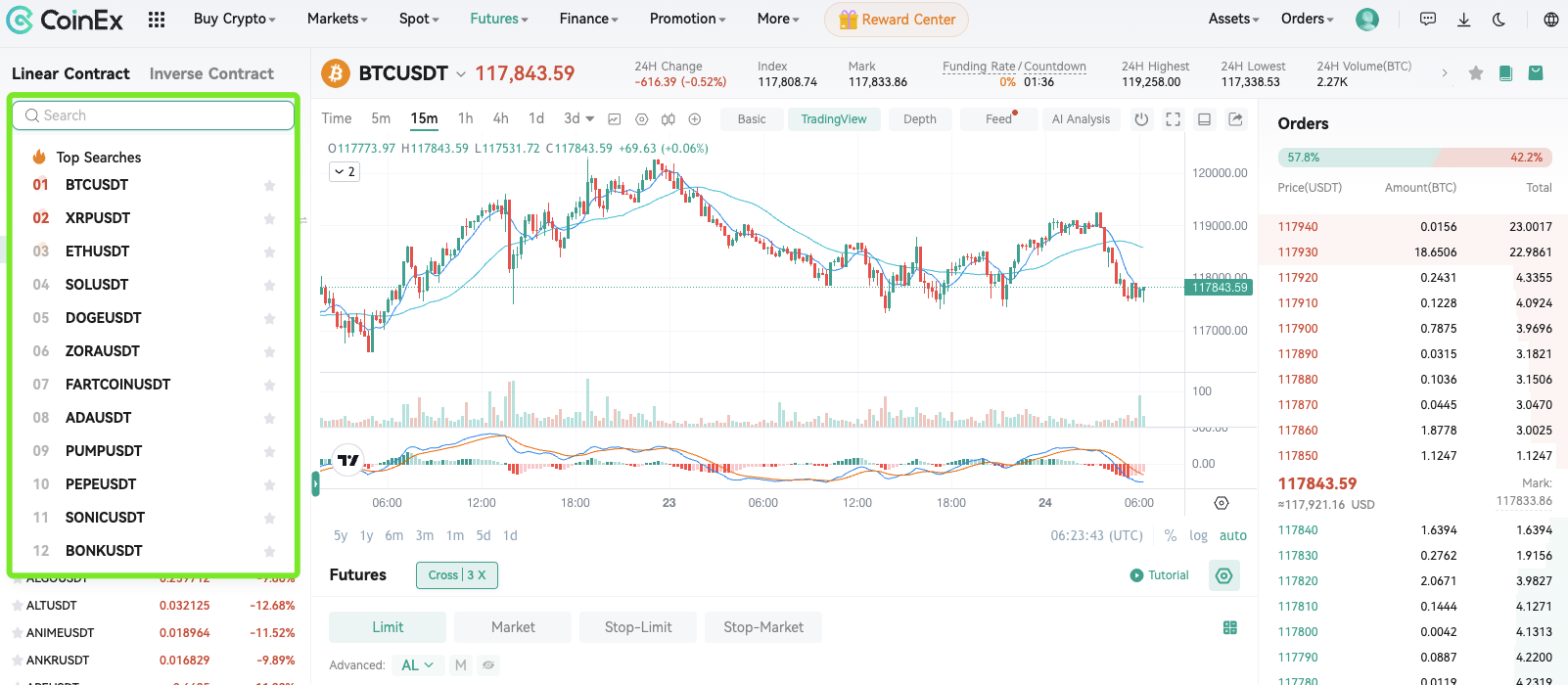Open the order form grid layout icon
The width and height of the screenshot is (1568, 685).
[x=1230, y=627]
